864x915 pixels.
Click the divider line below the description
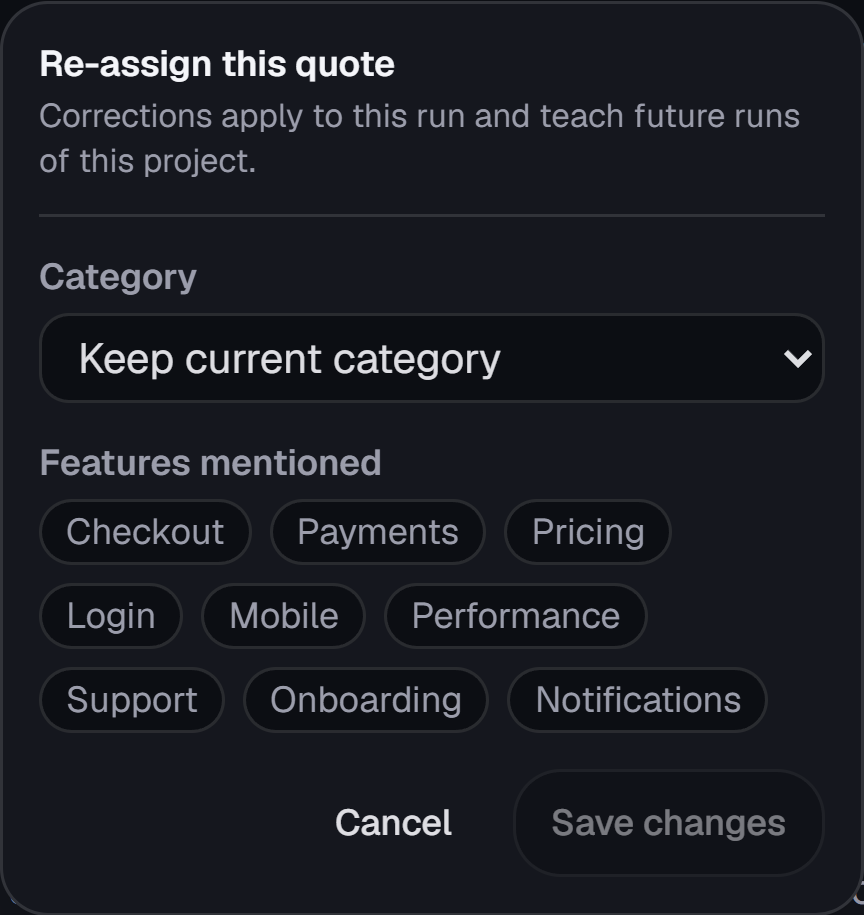point(432,215)
